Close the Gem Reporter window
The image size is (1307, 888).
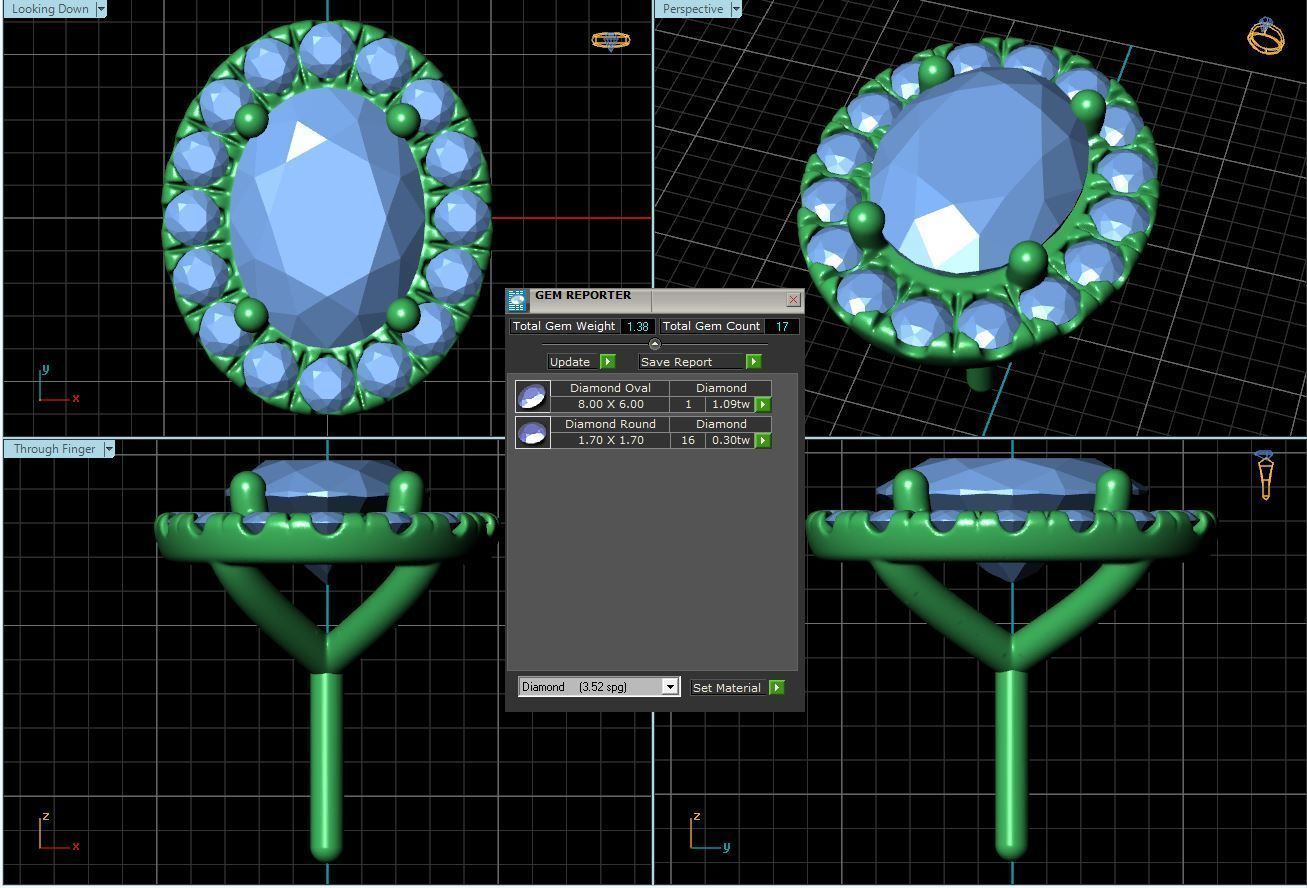click(793, 300)
